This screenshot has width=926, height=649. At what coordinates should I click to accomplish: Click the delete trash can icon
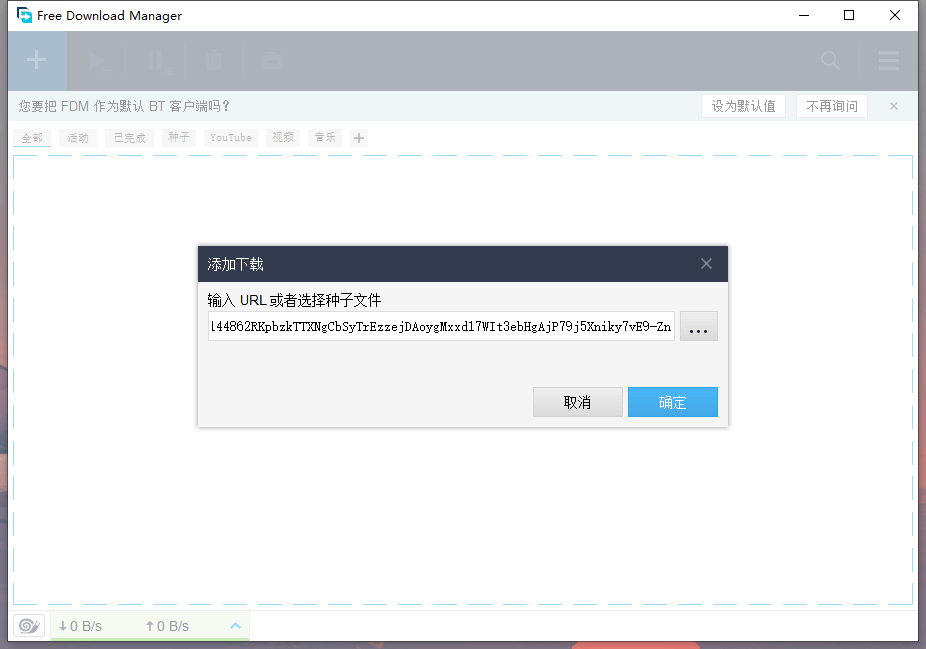click(214, 61)
